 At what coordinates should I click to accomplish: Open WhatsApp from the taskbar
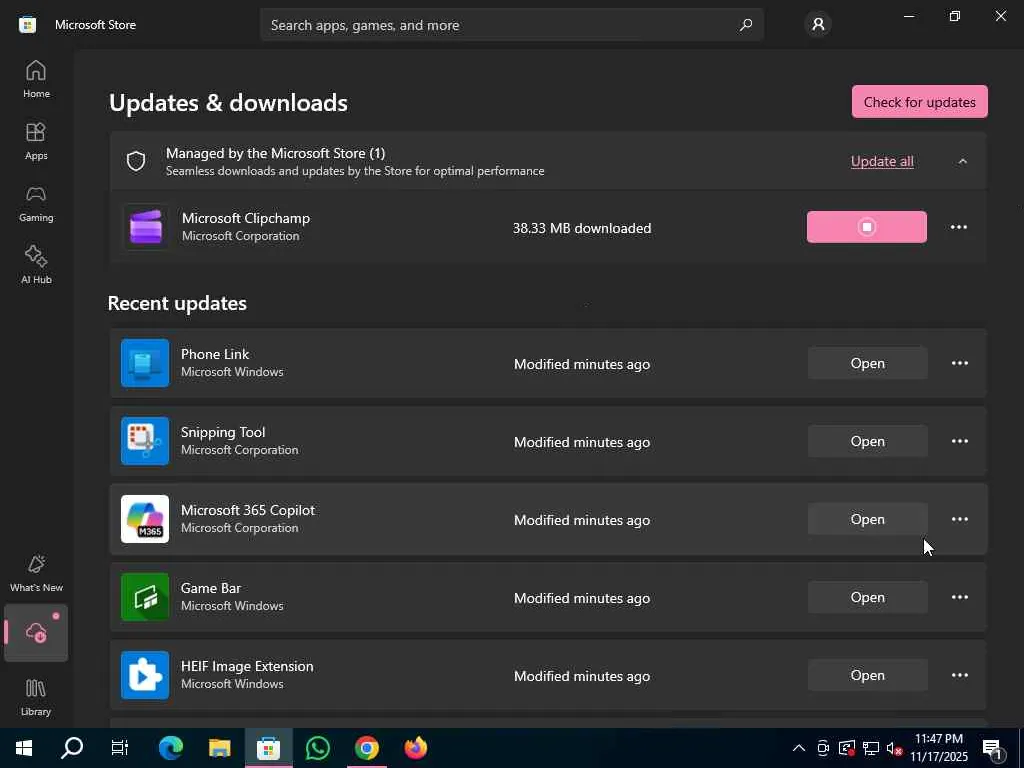tap(317, 748)
